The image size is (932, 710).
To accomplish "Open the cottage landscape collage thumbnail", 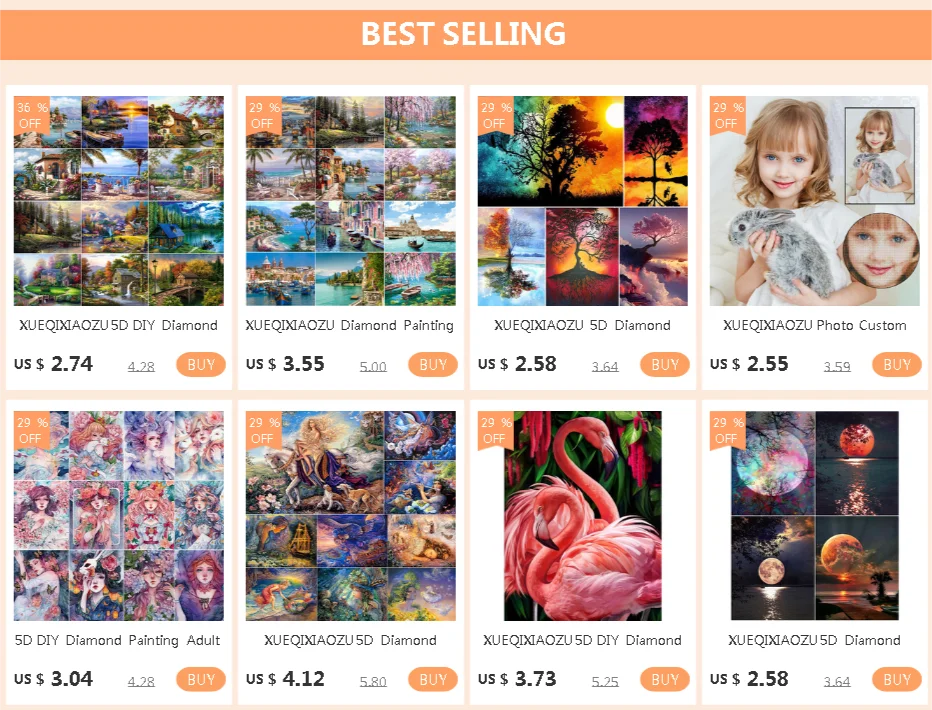I will tap(119, 201).
